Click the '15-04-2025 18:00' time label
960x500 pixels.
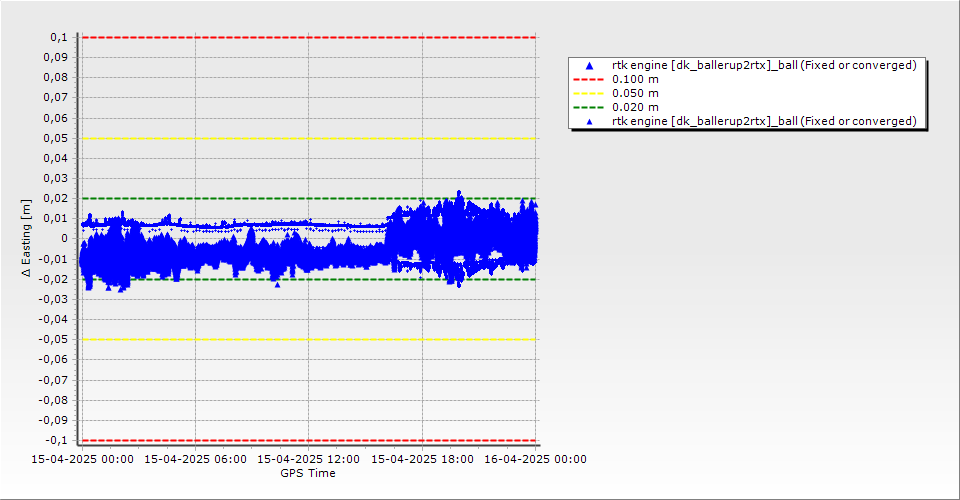pos(422,459)
